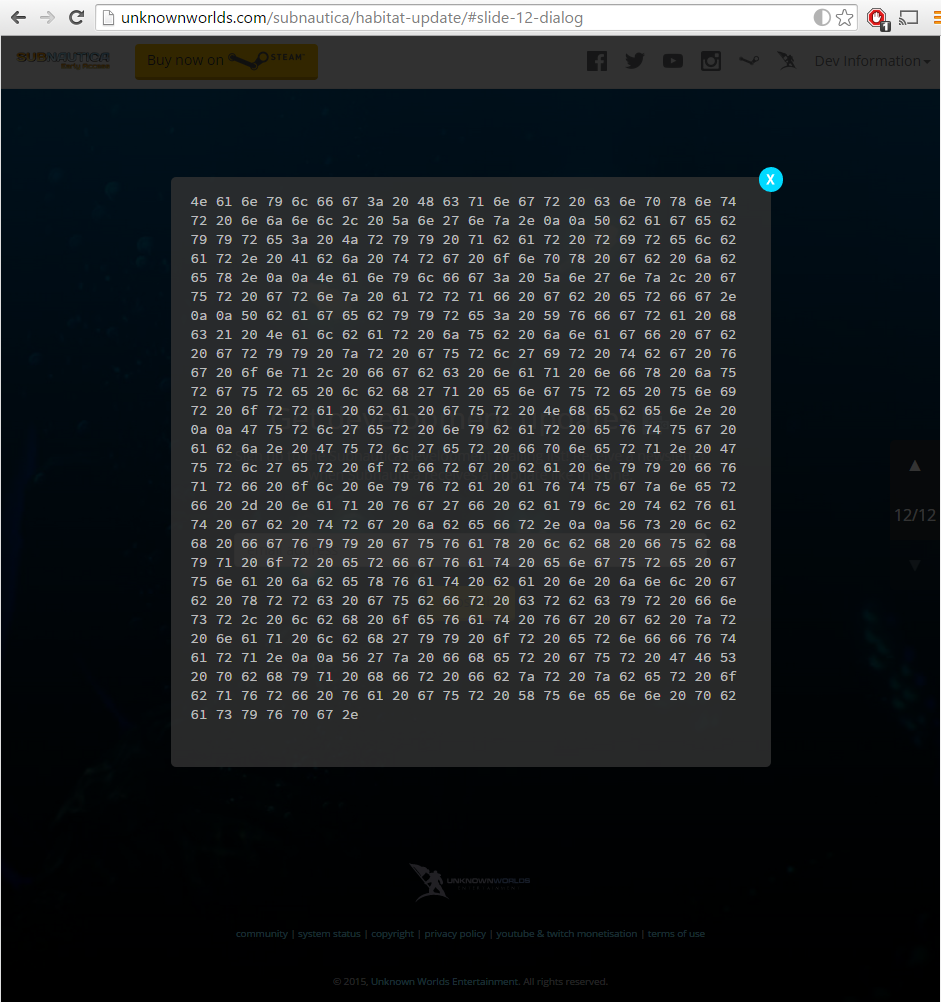Screen dimensions: 941x1002
Task: Go to next slide with down arrow
Action: pos(914,565)
